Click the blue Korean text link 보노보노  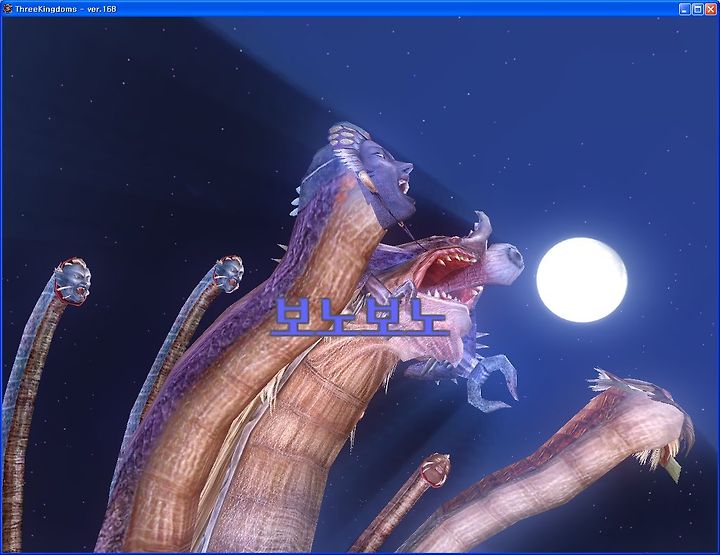click(x=360, y=316)
